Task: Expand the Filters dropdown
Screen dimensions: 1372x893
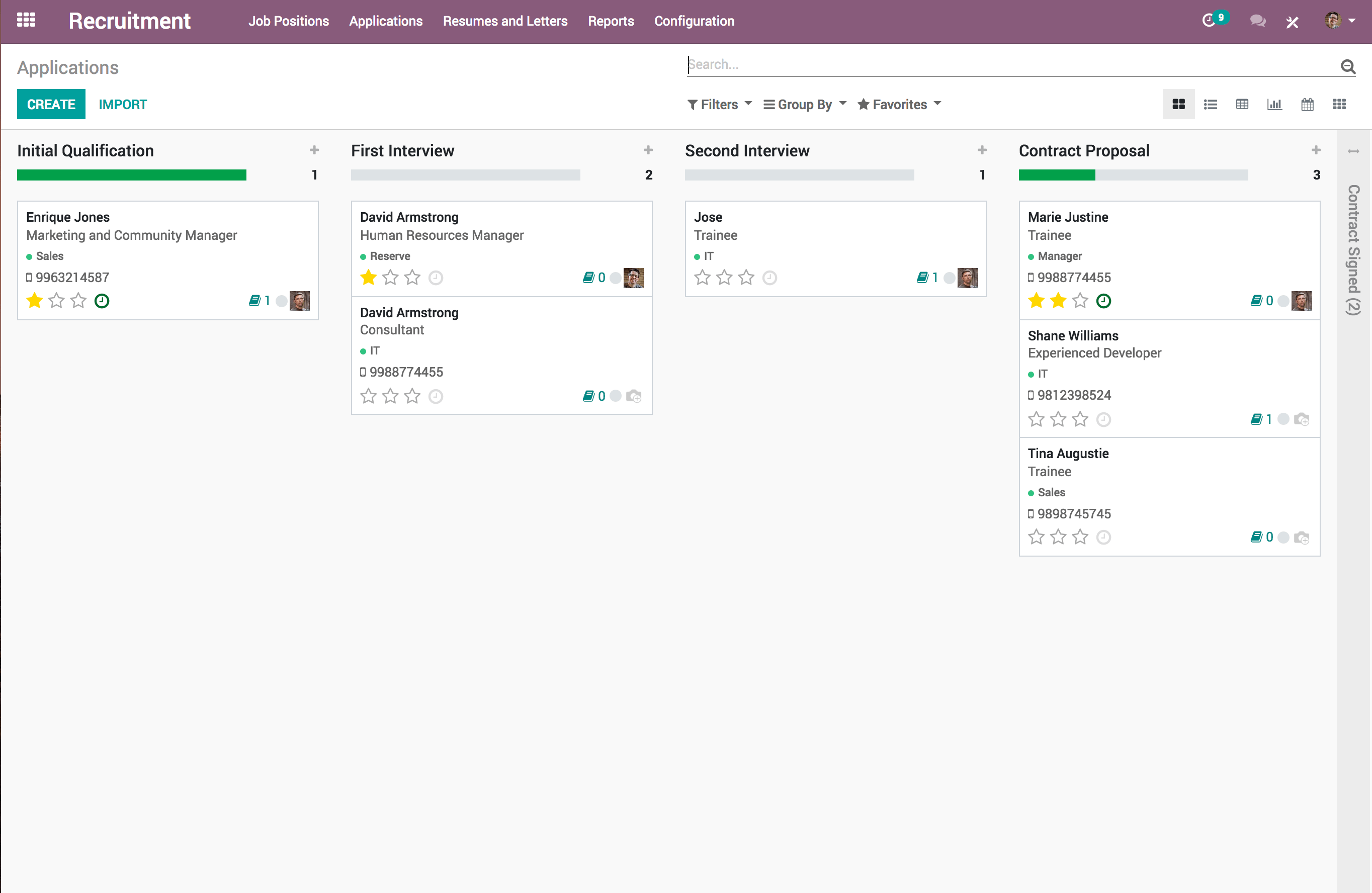Action: tap(719, 105)
